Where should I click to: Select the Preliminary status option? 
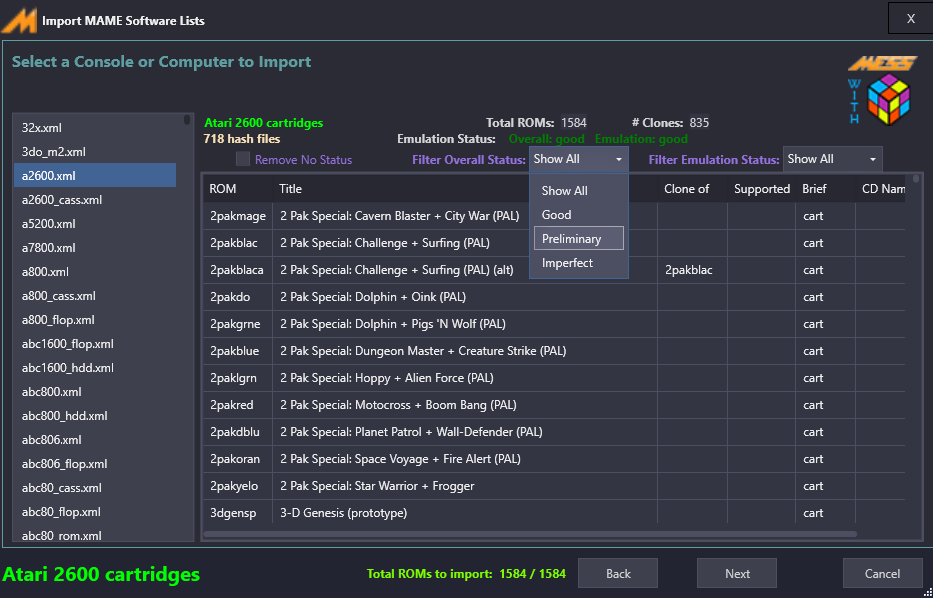[x=578, y=239]
